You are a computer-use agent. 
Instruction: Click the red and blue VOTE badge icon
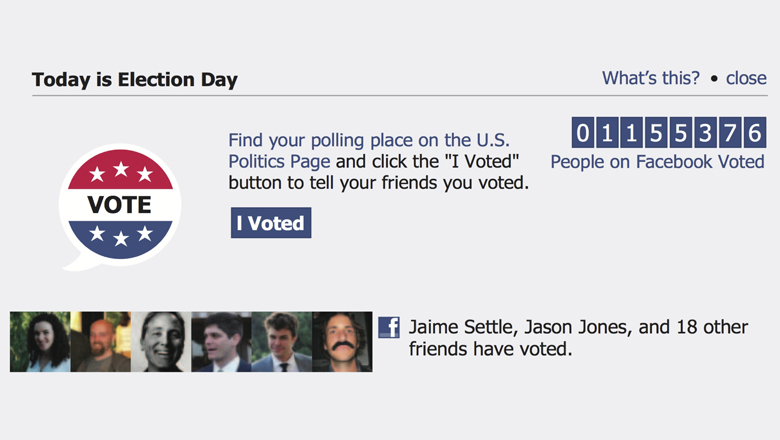point(120,206)
